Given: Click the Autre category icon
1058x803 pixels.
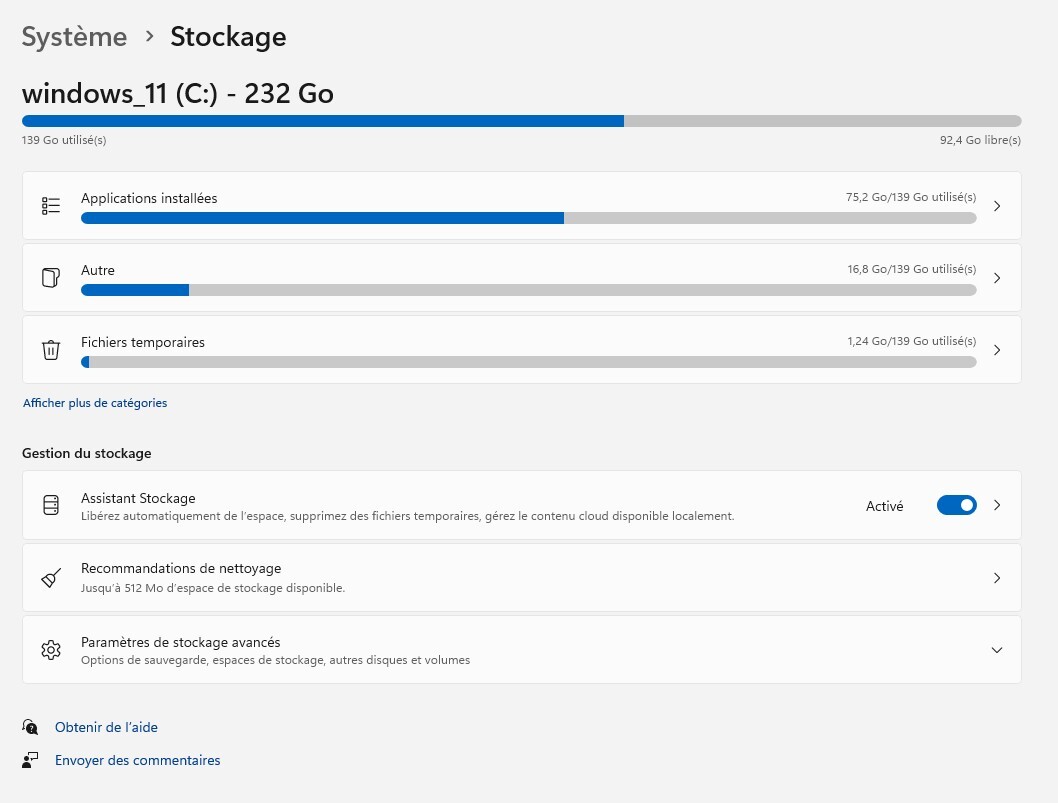Looking at the screenshot, I should 51,278.
